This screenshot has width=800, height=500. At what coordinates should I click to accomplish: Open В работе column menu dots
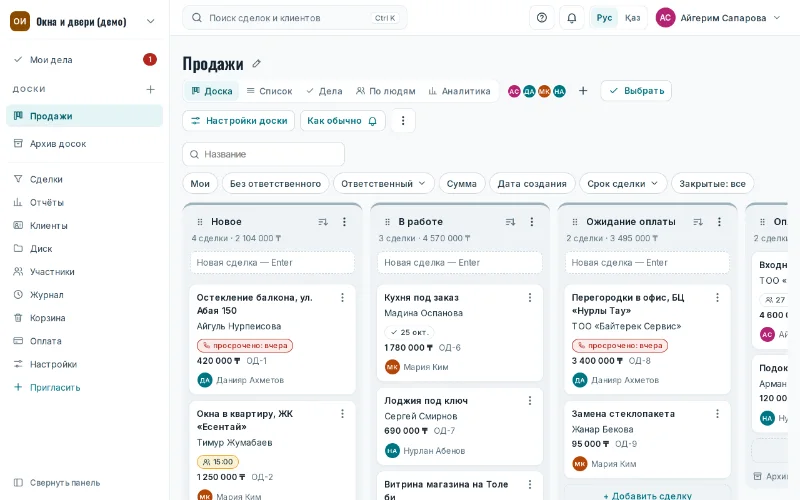(x=532, y=222)
